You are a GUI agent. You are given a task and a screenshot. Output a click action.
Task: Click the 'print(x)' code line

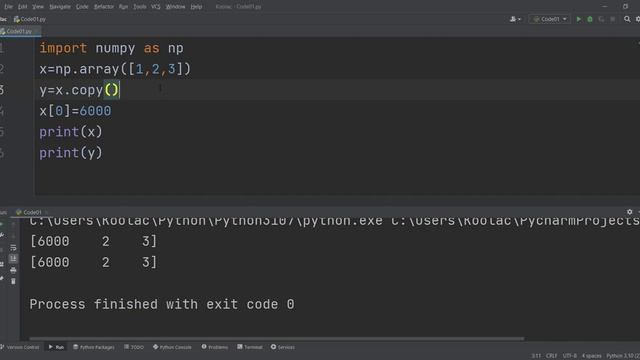71,132
